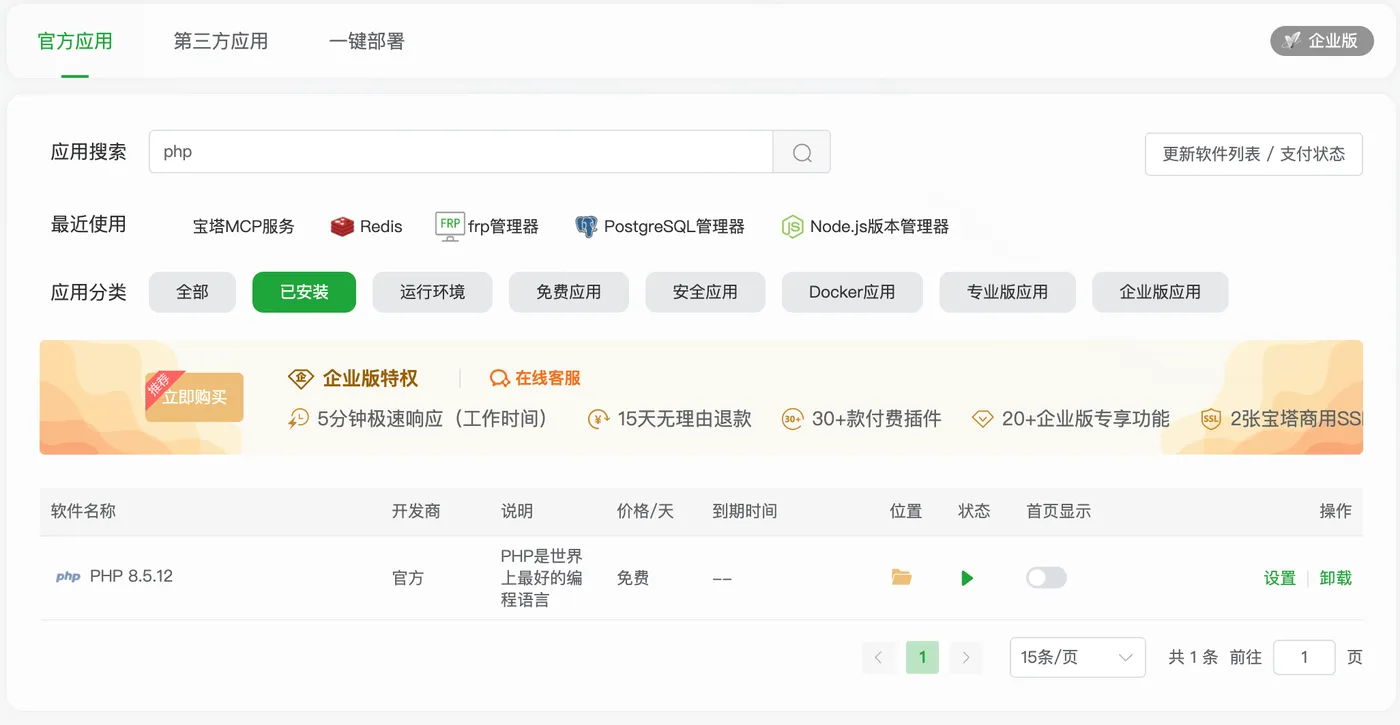
Task: Switch to the 官方应用 tab
Action: pyautogui.click(x=75, y=41)
